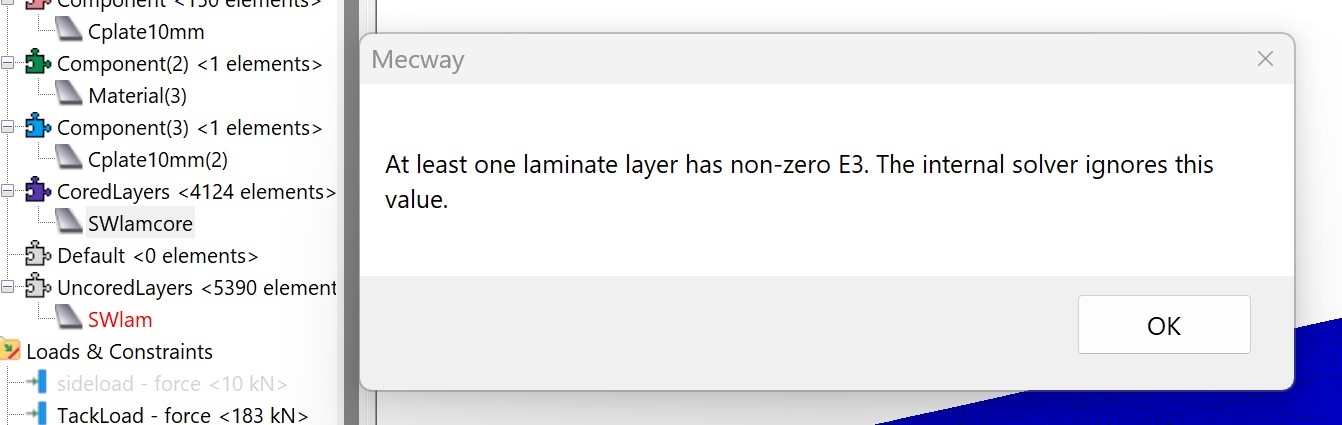
Task: Collapse the Component(3) tree node
Action: (8, 128)
